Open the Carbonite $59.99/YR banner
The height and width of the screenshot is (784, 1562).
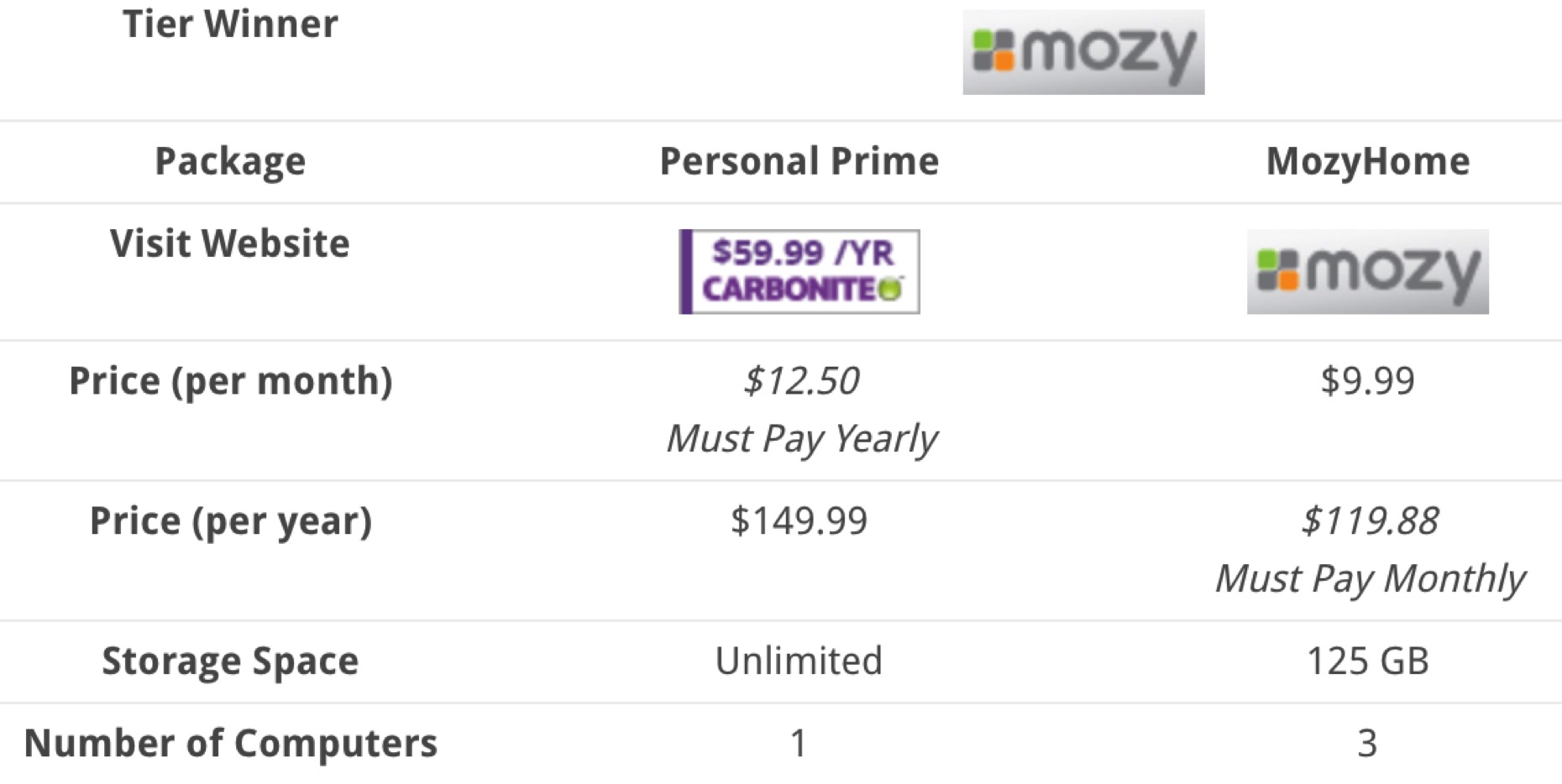click(799, 271)
